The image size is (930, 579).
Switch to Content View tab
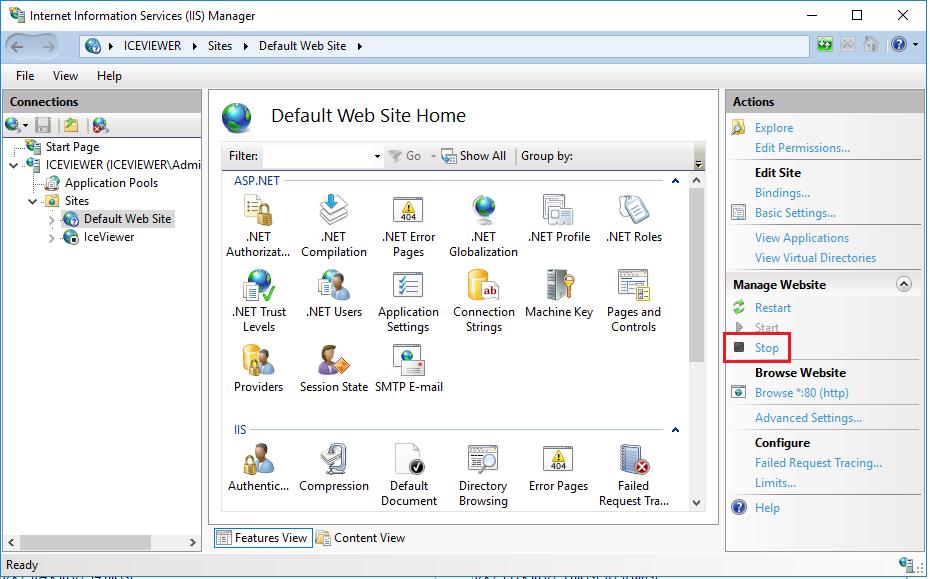tap(361, 538)
